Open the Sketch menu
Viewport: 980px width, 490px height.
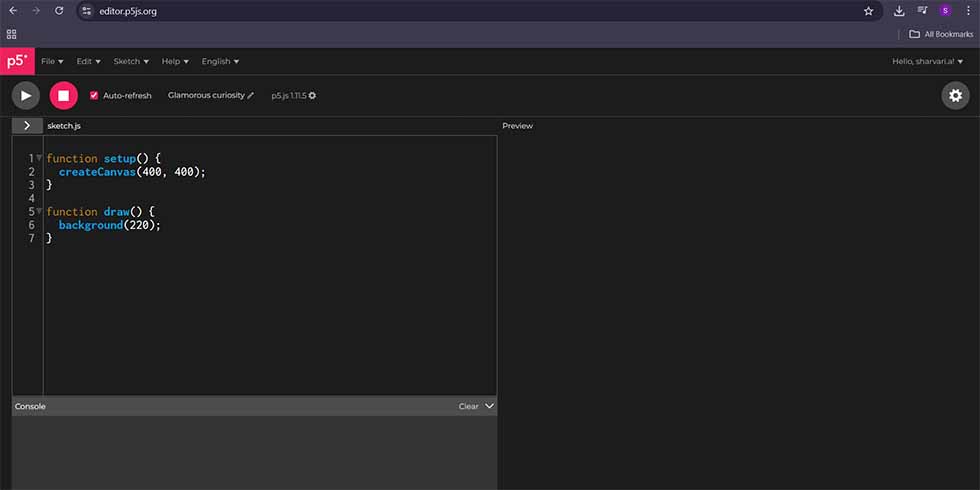[x=131, y=61]
